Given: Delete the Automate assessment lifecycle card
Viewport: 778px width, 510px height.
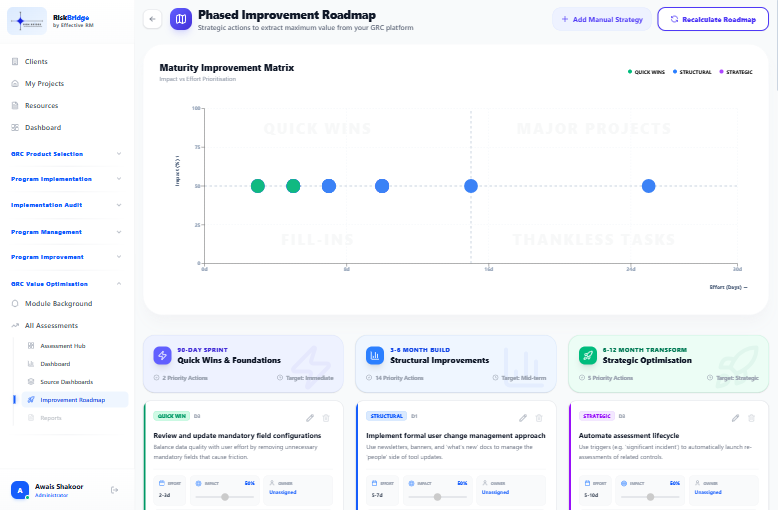Looking at the screenshot, I should coord(751,418).
